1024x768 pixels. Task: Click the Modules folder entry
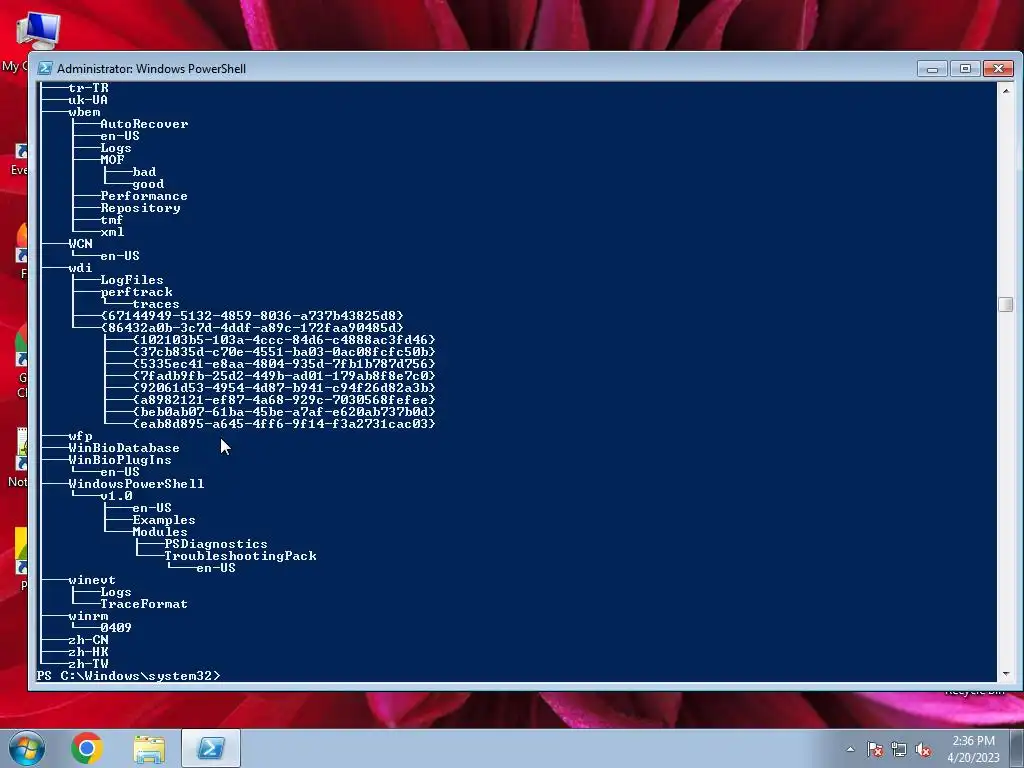(x=160, y=532)
